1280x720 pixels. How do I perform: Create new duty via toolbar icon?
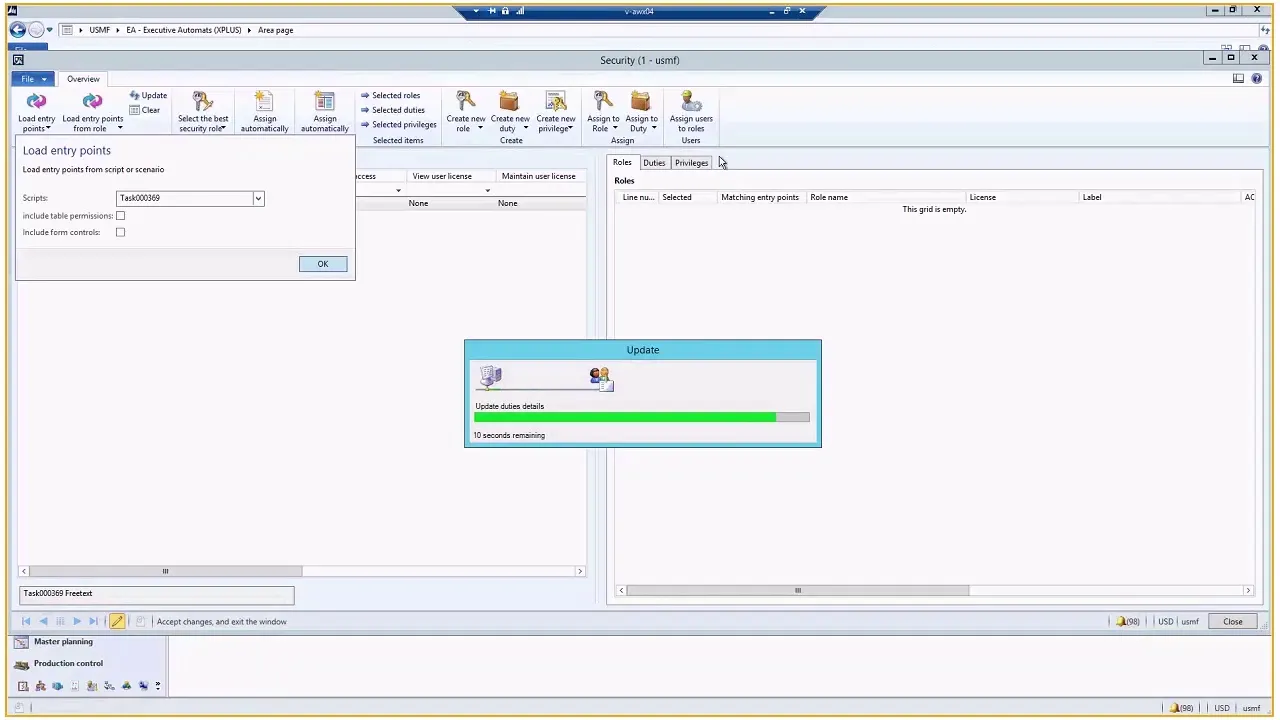point(510,110)
